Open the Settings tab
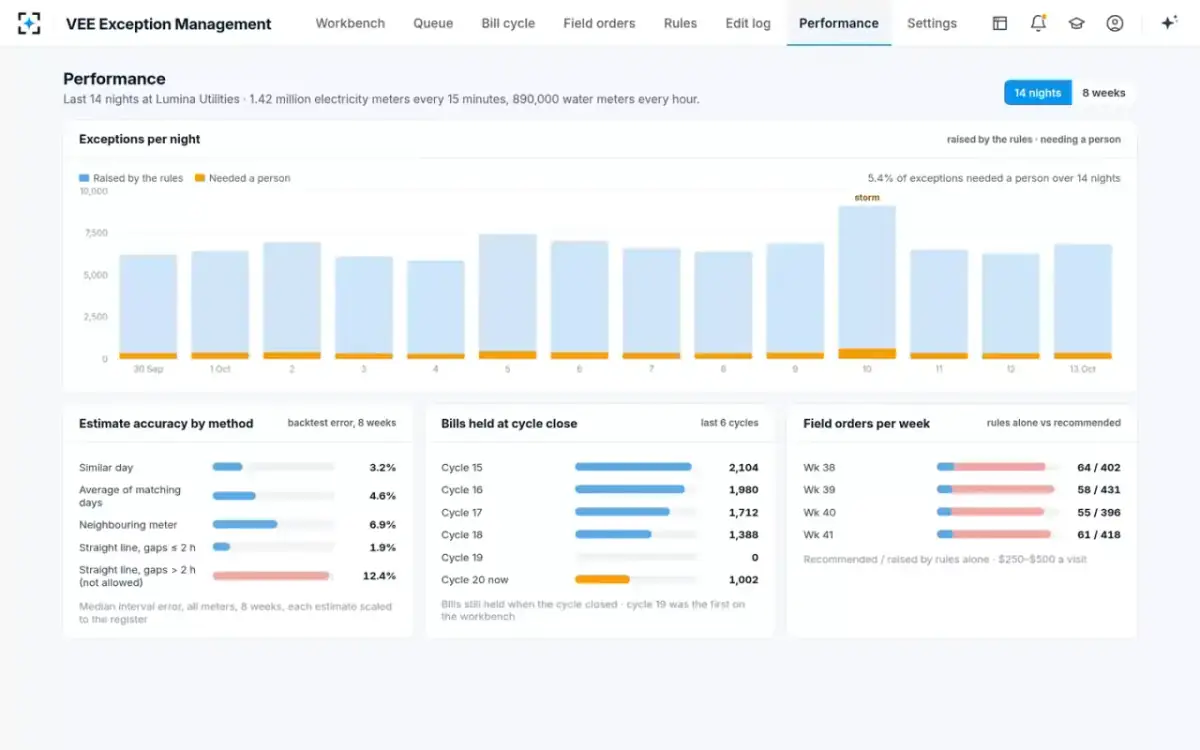Screen dimensions: 1200x750 932,23
